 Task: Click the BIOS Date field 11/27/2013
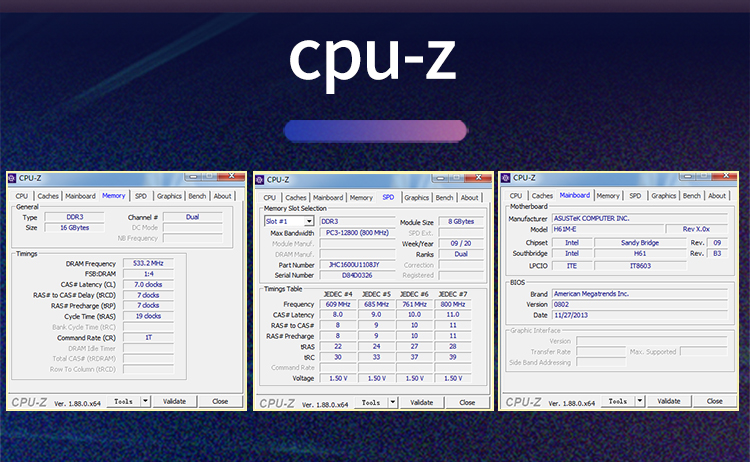(x=640, y=316)
